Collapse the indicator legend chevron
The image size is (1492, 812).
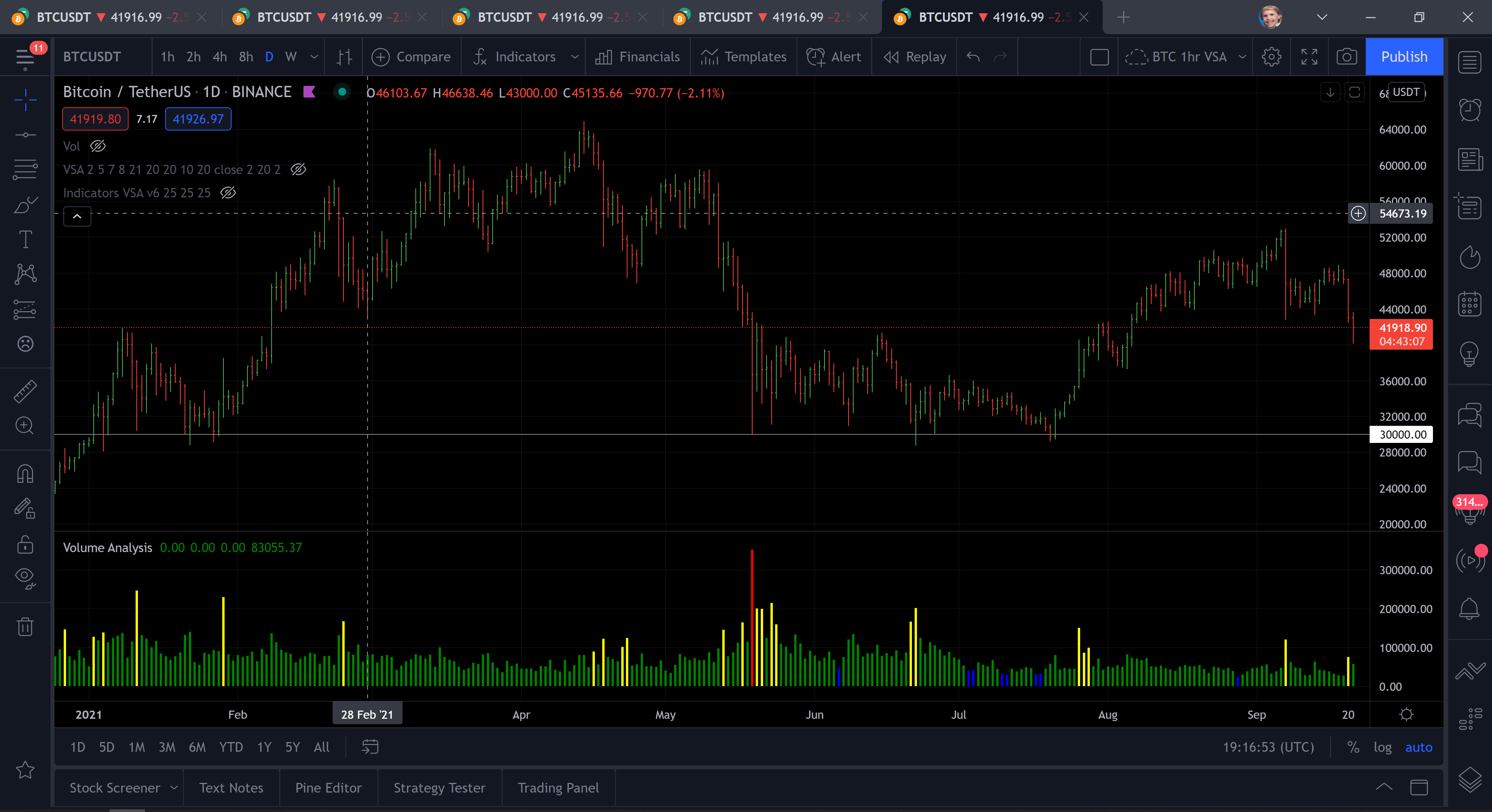click(x=77, y=216)
